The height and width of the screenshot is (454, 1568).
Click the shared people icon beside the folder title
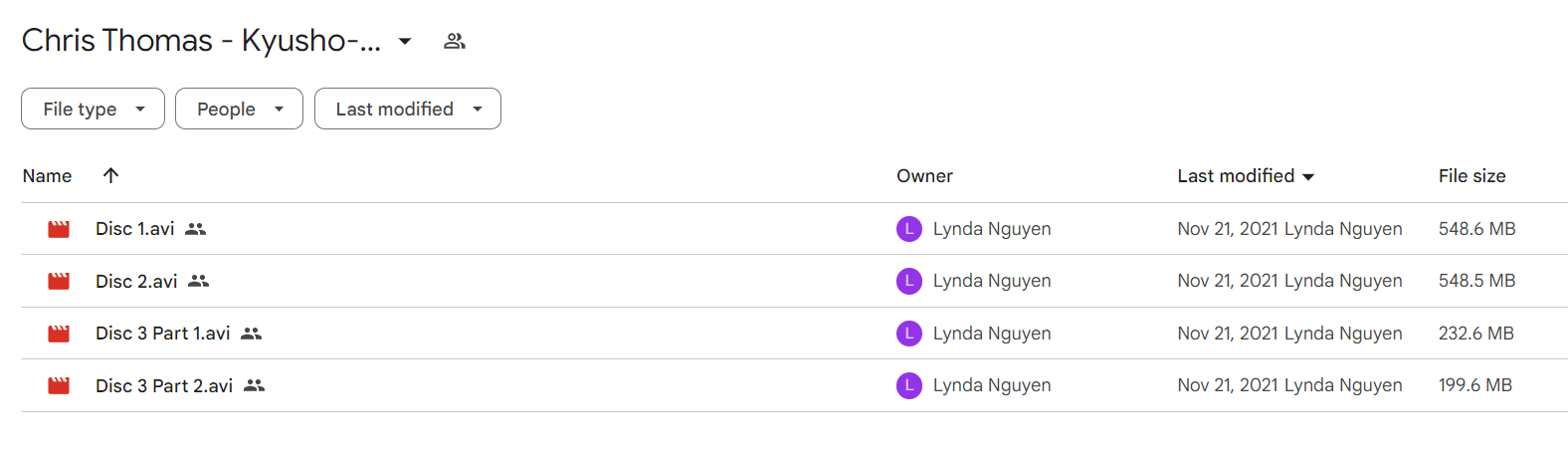point(455,41)
